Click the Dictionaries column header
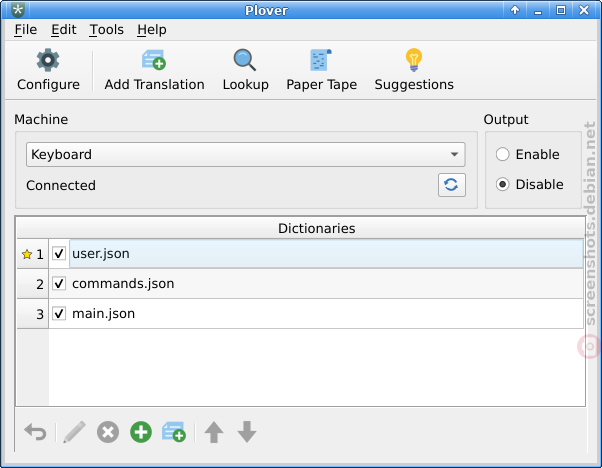 pyautogui.click(x=316, y=228)
